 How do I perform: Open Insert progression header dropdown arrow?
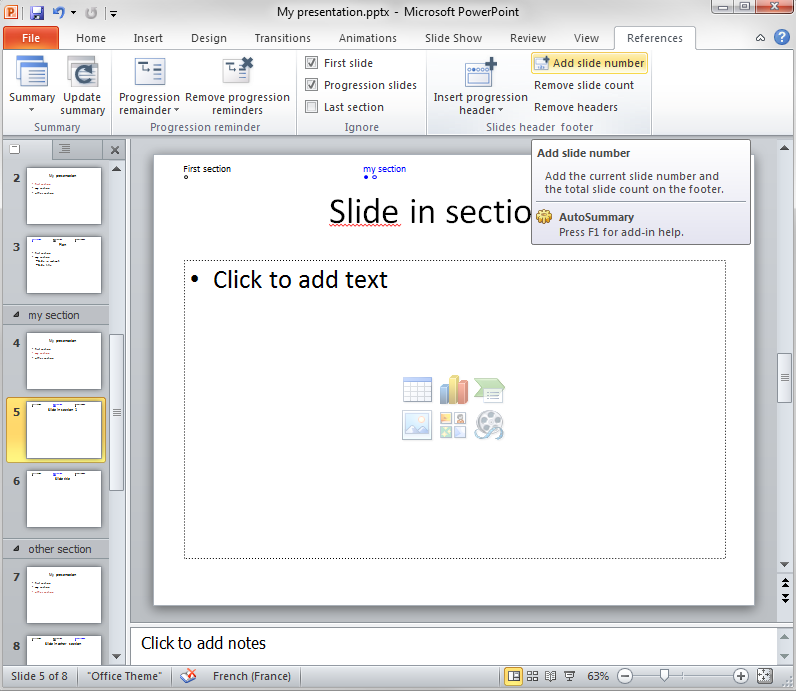tap(500, 110)
